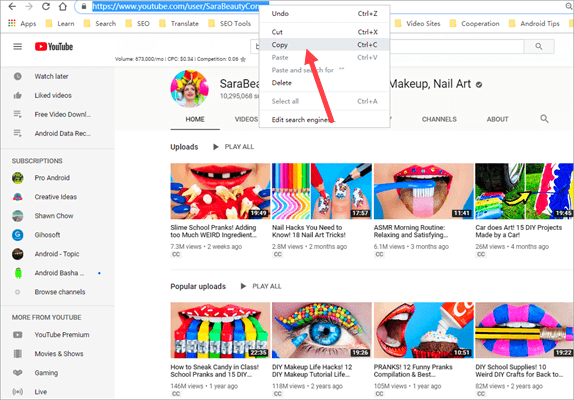Open Liked videos in the sidebar
This screenshot has height=400, width=574.
[53, 95]
